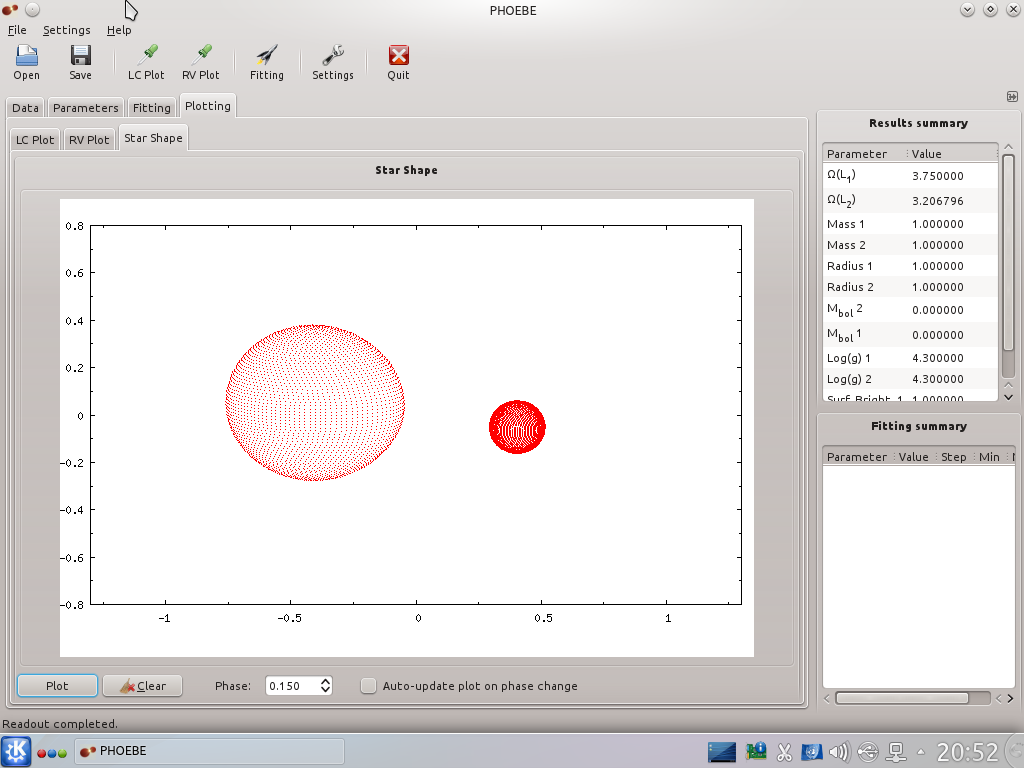Open the File menu
This screenshot has width=1024, height=768.
17,30
